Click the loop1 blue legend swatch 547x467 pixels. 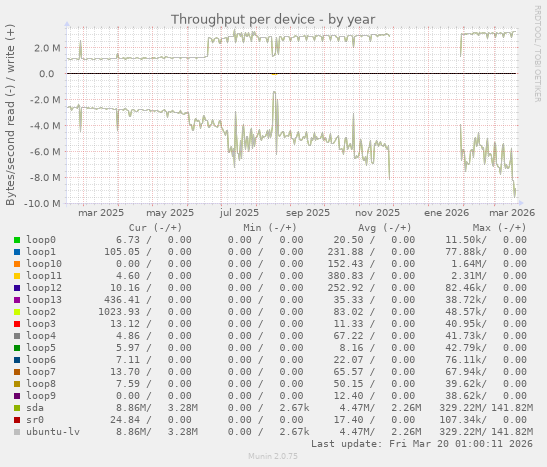click(17, 252)
